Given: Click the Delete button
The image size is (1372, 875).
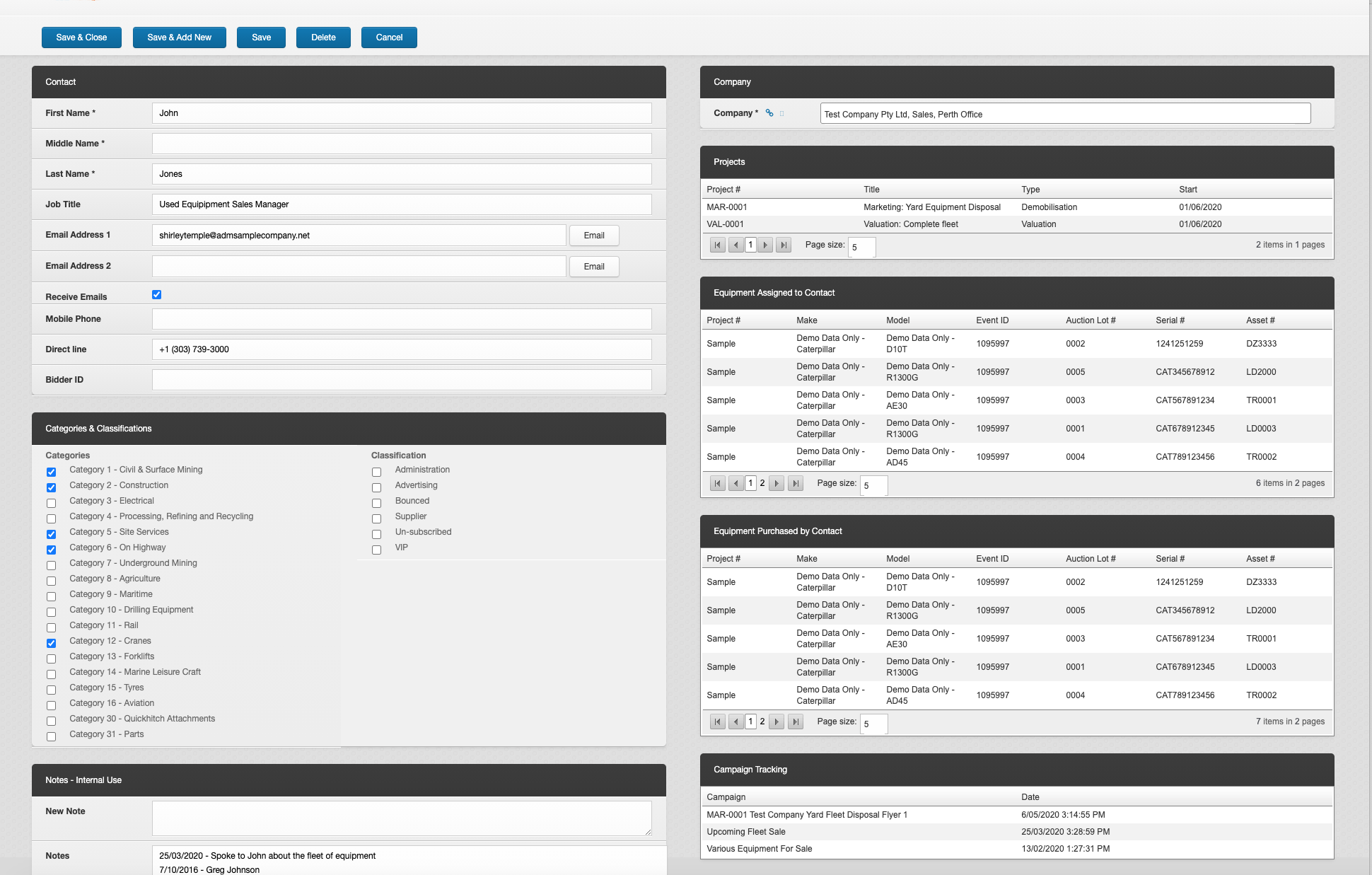Looking at the screenshot, I should pos(323,37).
